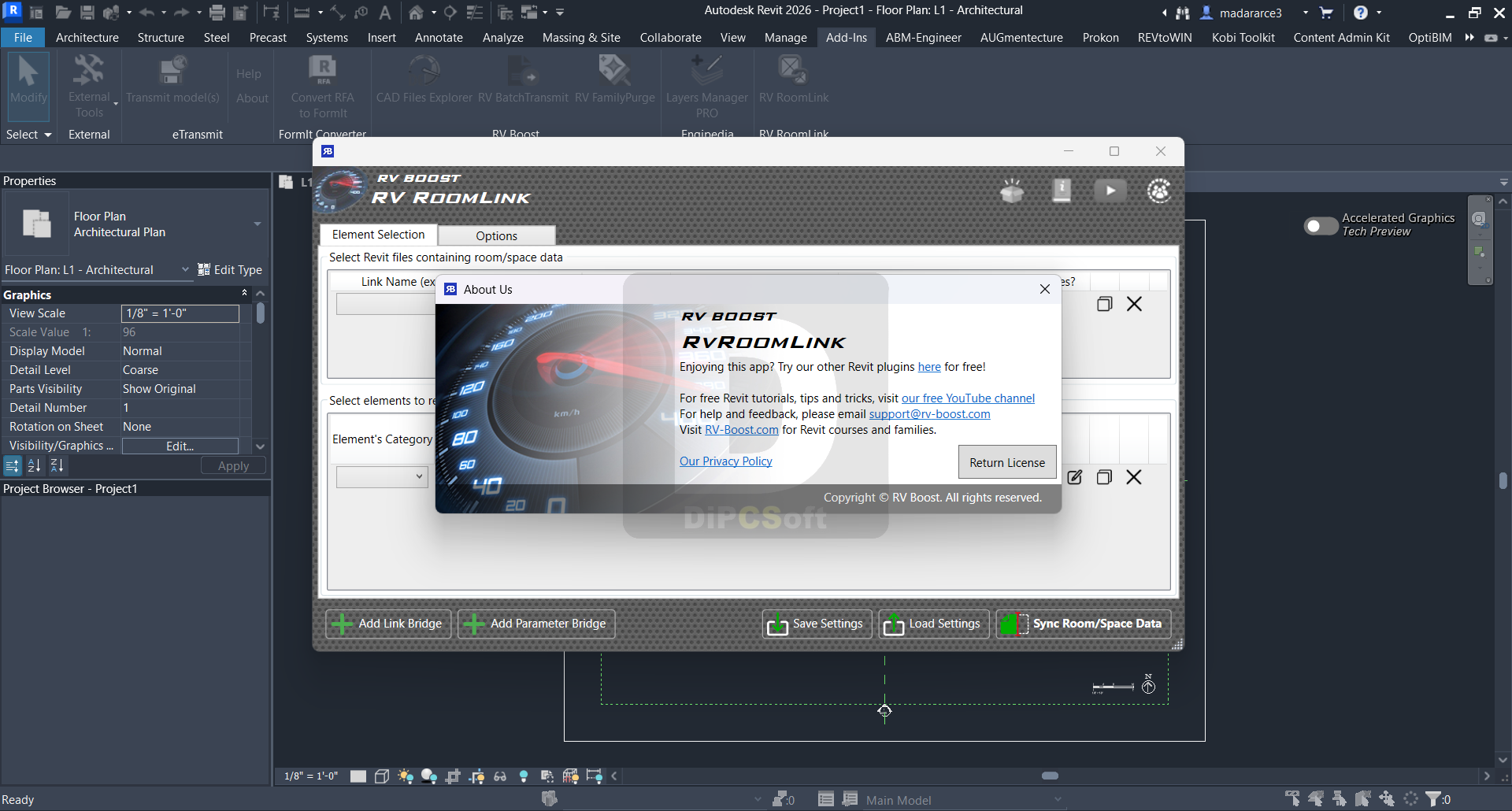This screenshot has width=1512, height=811.
Task: Click the horizontal view scrollbar thumb
Action: point(1050,776)
